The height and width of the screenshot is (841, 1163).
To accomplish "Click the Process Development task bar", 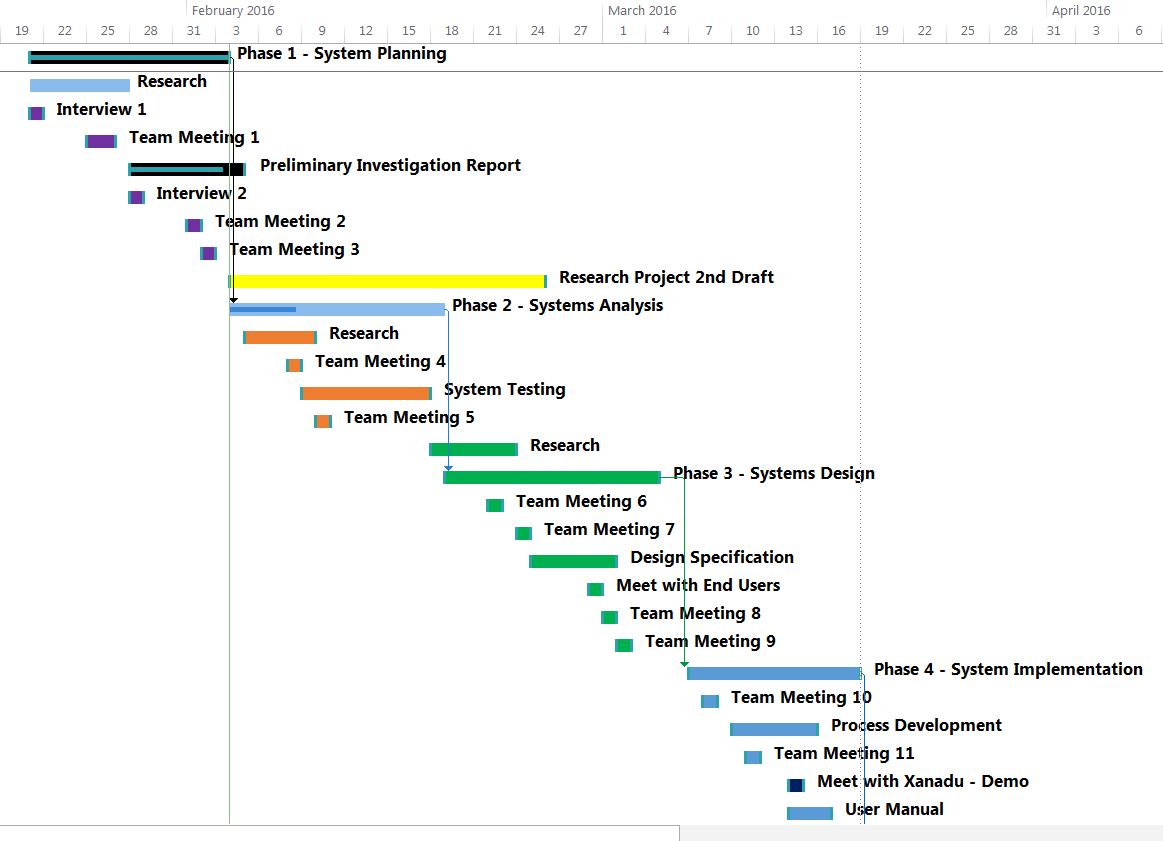I will point(774,729).
